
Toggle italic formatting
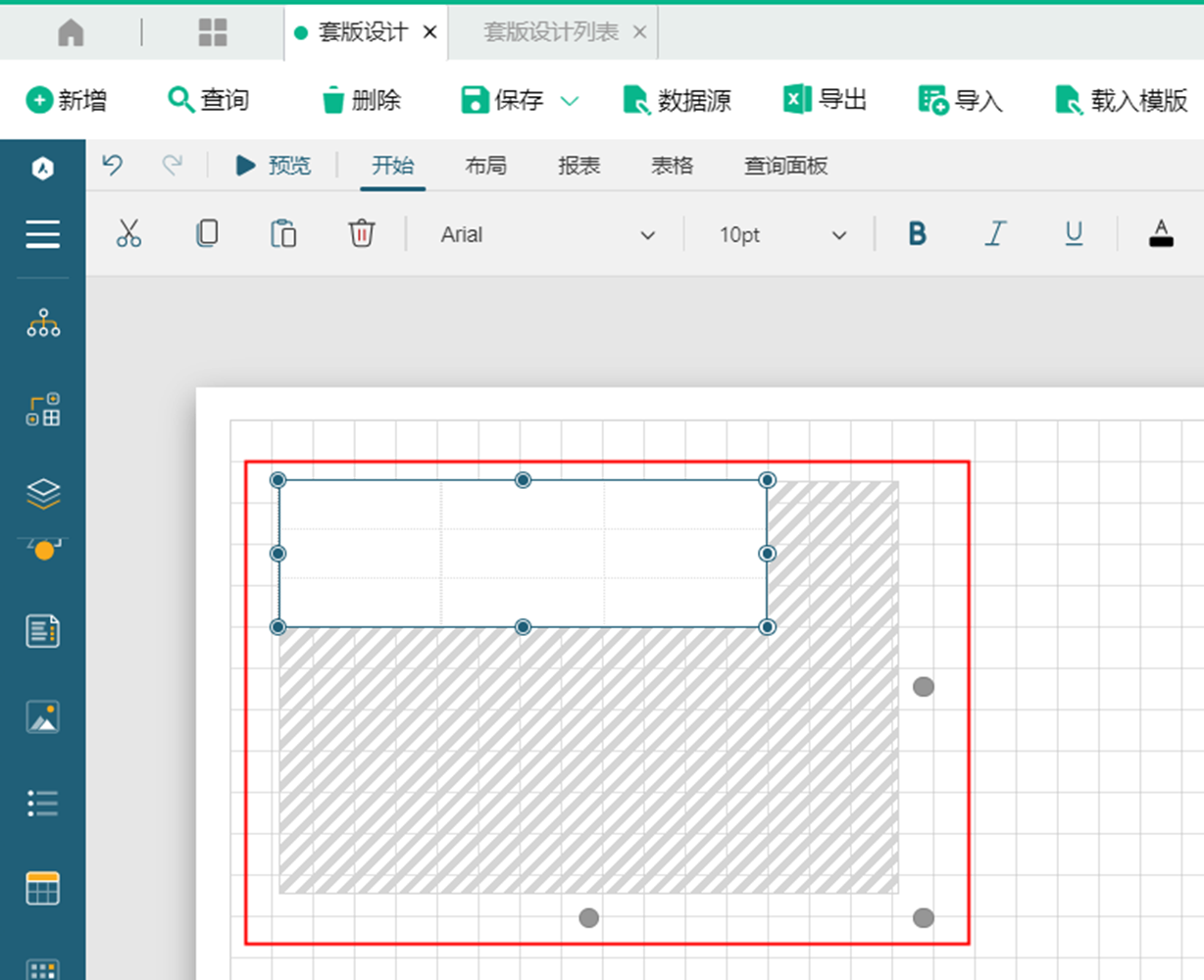pyautogui.click(x=996, y=234)
